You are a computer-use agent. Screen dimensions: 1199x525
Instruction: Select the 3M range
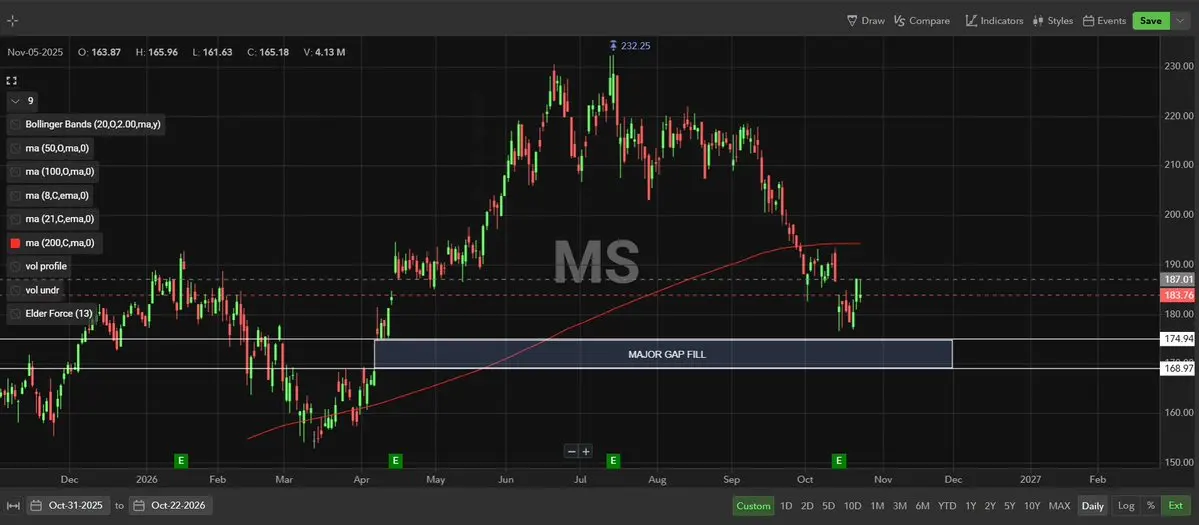[x=900, y=505]
